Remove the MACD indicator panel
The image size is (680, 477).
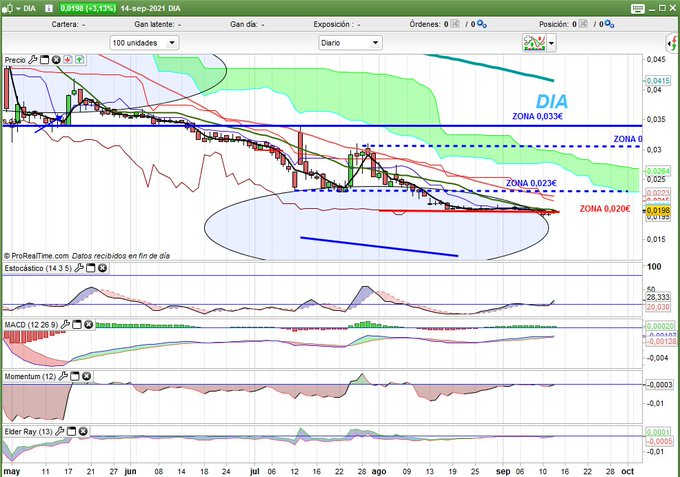(x=88, y=324)
